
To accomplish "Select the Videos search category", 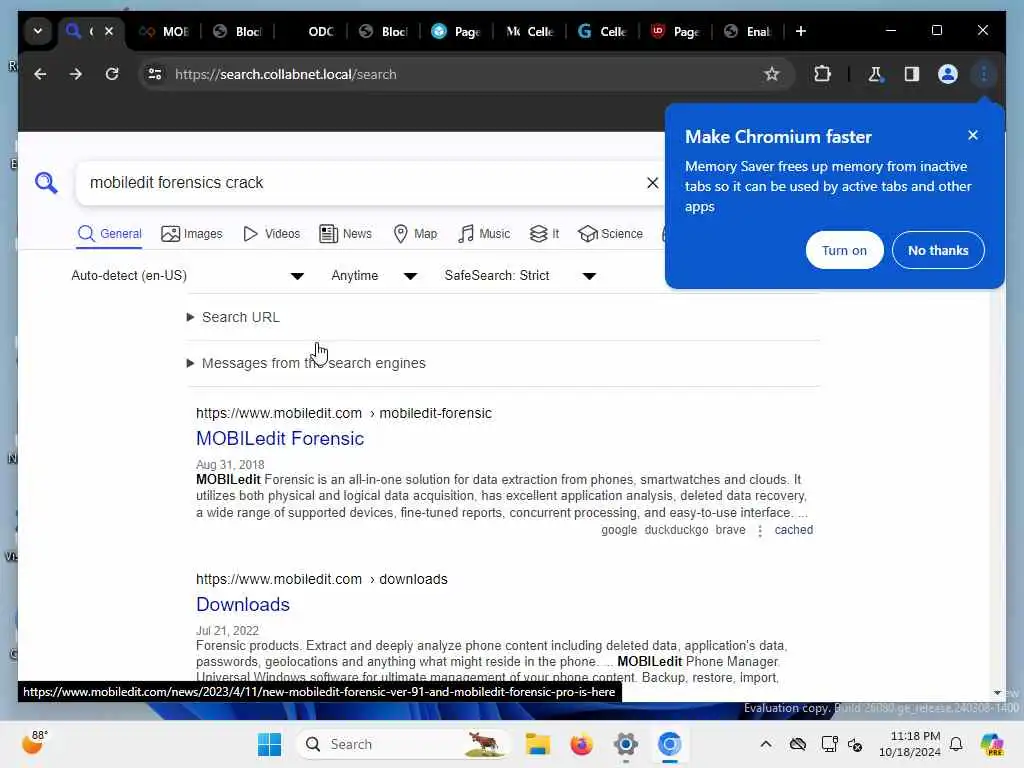I will [271, 234].
